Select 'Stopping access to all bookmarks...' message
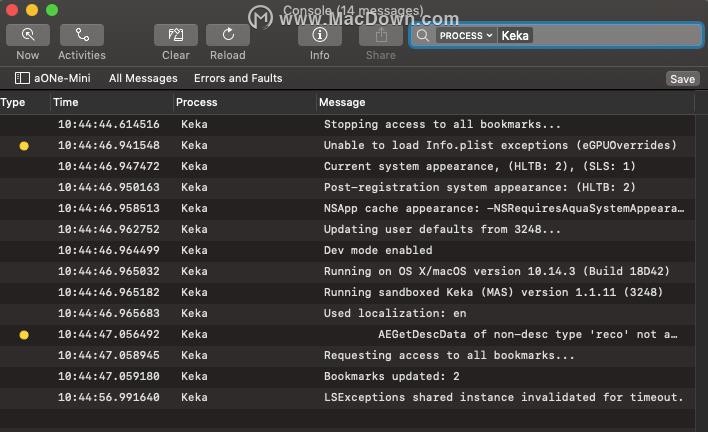Screen dimensions: 708x432 [x=442, y=125]
